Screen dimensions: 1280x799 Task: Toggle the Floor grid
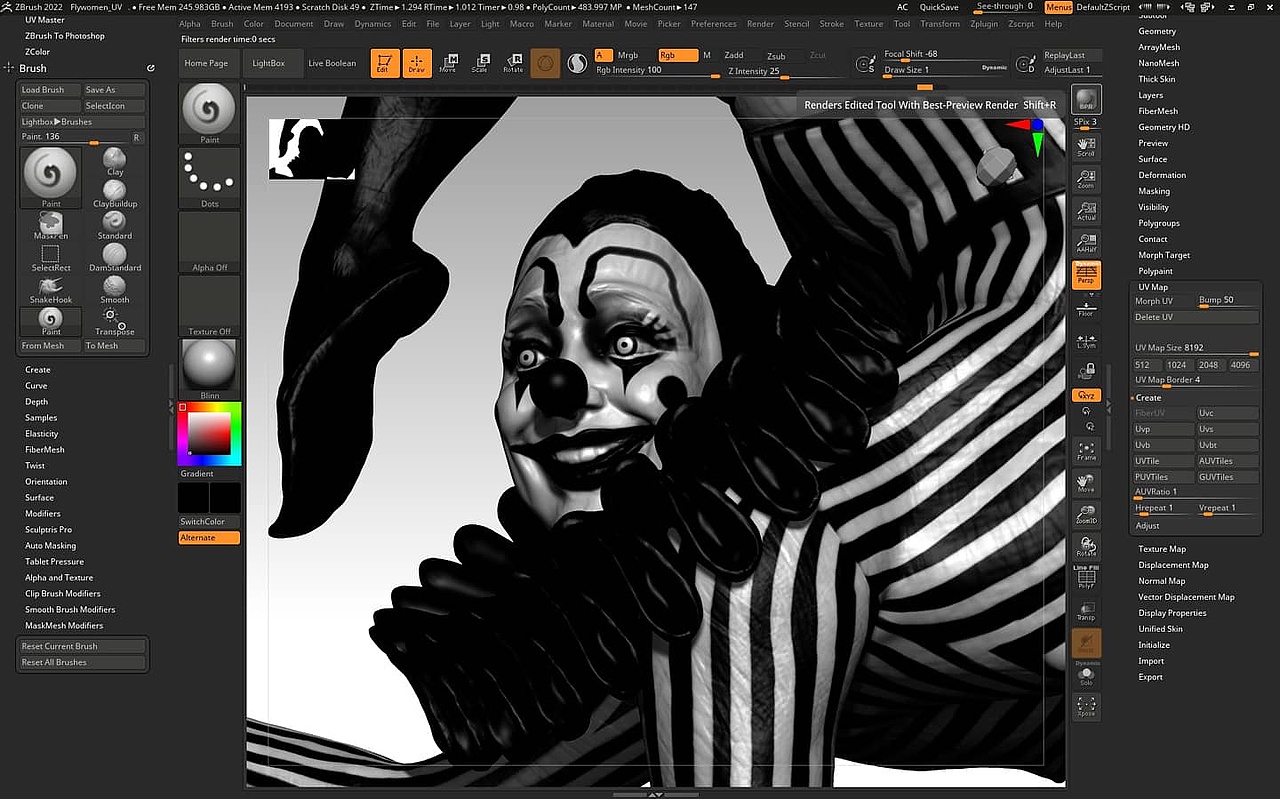point(1086,307)
